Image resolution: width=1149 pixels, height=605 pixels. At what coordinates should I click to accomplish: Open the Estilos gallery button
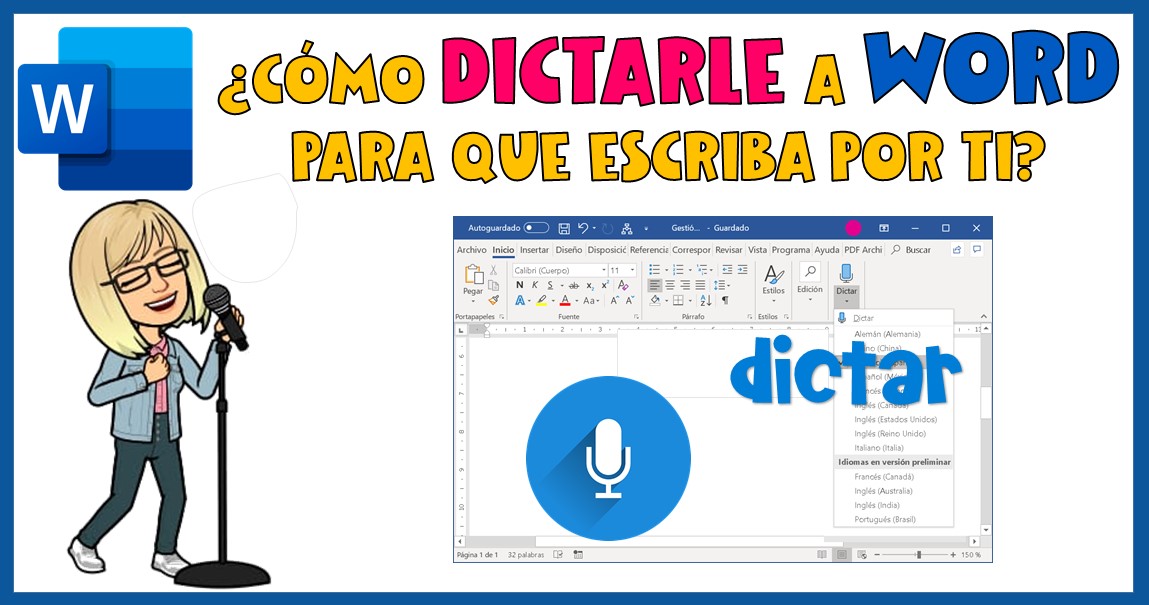pyautogui.click(x=773, y=282)
